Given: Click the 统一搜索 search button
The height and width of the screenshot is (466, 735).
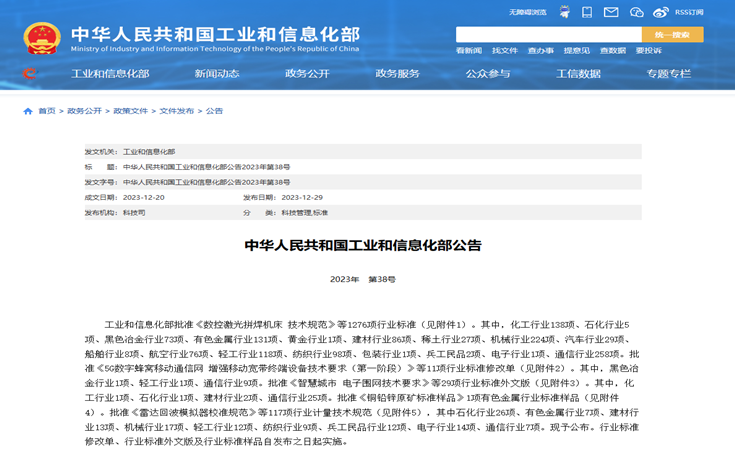Looking at the screenshot, I should pyautogui.click(x=673, y=34).
